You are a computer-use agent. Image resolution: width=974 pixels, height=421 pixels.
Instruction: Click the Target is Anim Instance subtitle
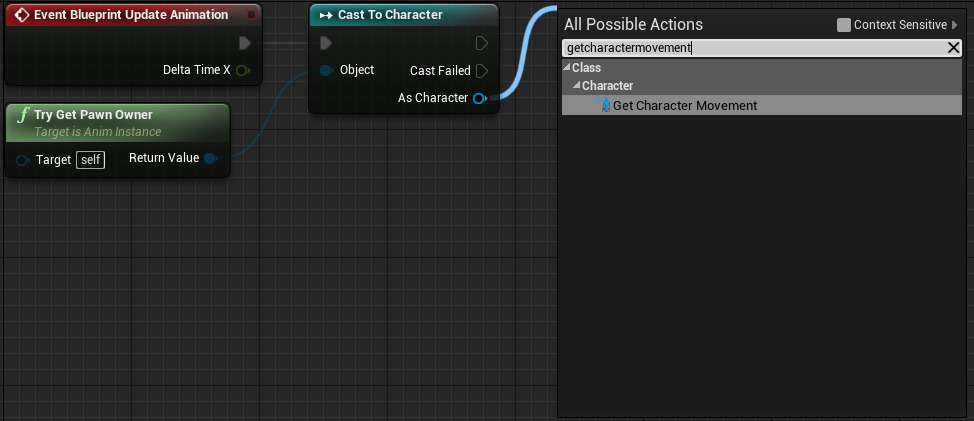coord(98,132)
